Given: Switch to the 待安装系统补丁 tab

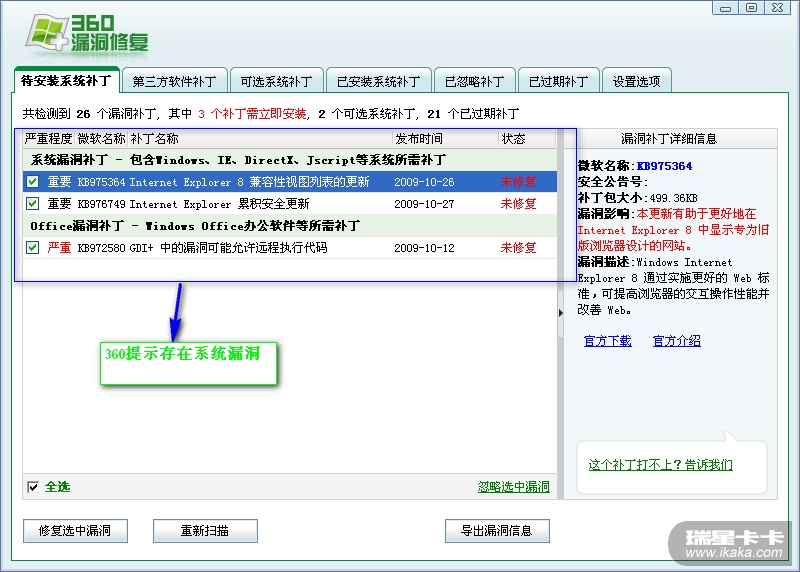Looking at the screenshot, I should pyautogui.click(x=66, y=81).
